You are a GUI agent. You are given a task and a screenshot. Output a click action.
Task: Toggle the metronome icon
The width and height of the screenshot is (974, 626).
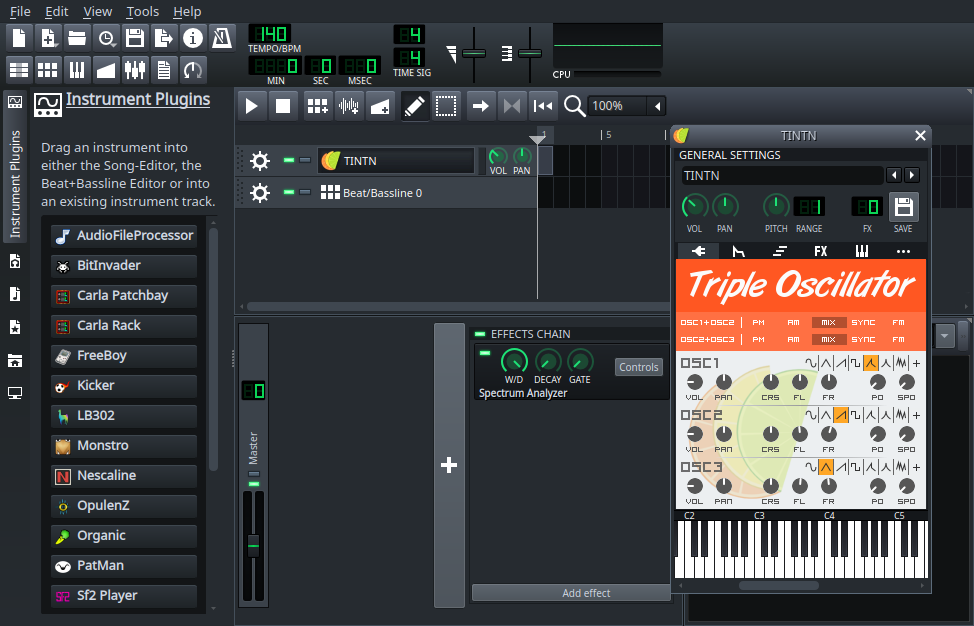tap(222, 39)
